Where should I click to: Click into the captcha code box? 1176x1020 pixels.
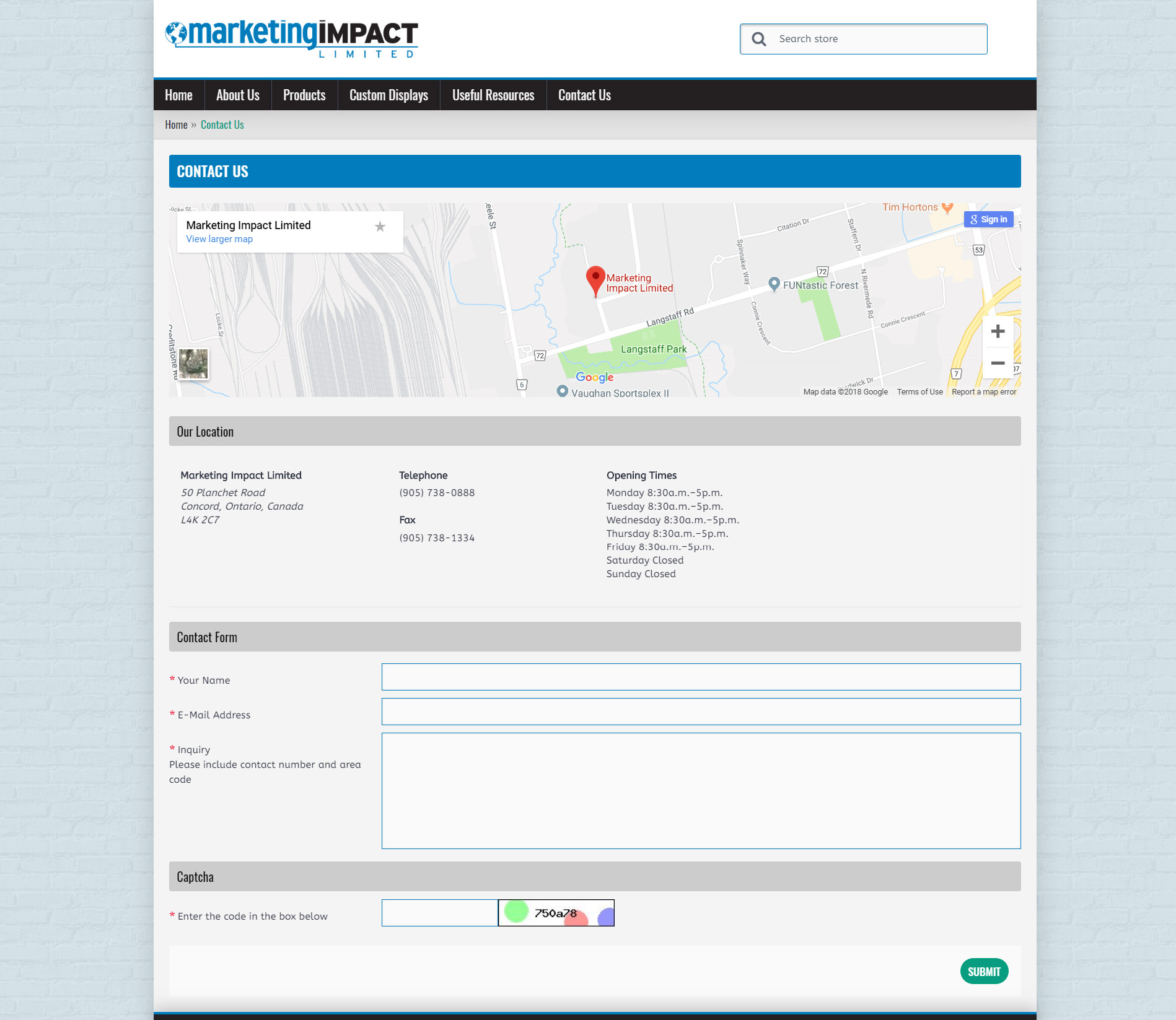439,913
